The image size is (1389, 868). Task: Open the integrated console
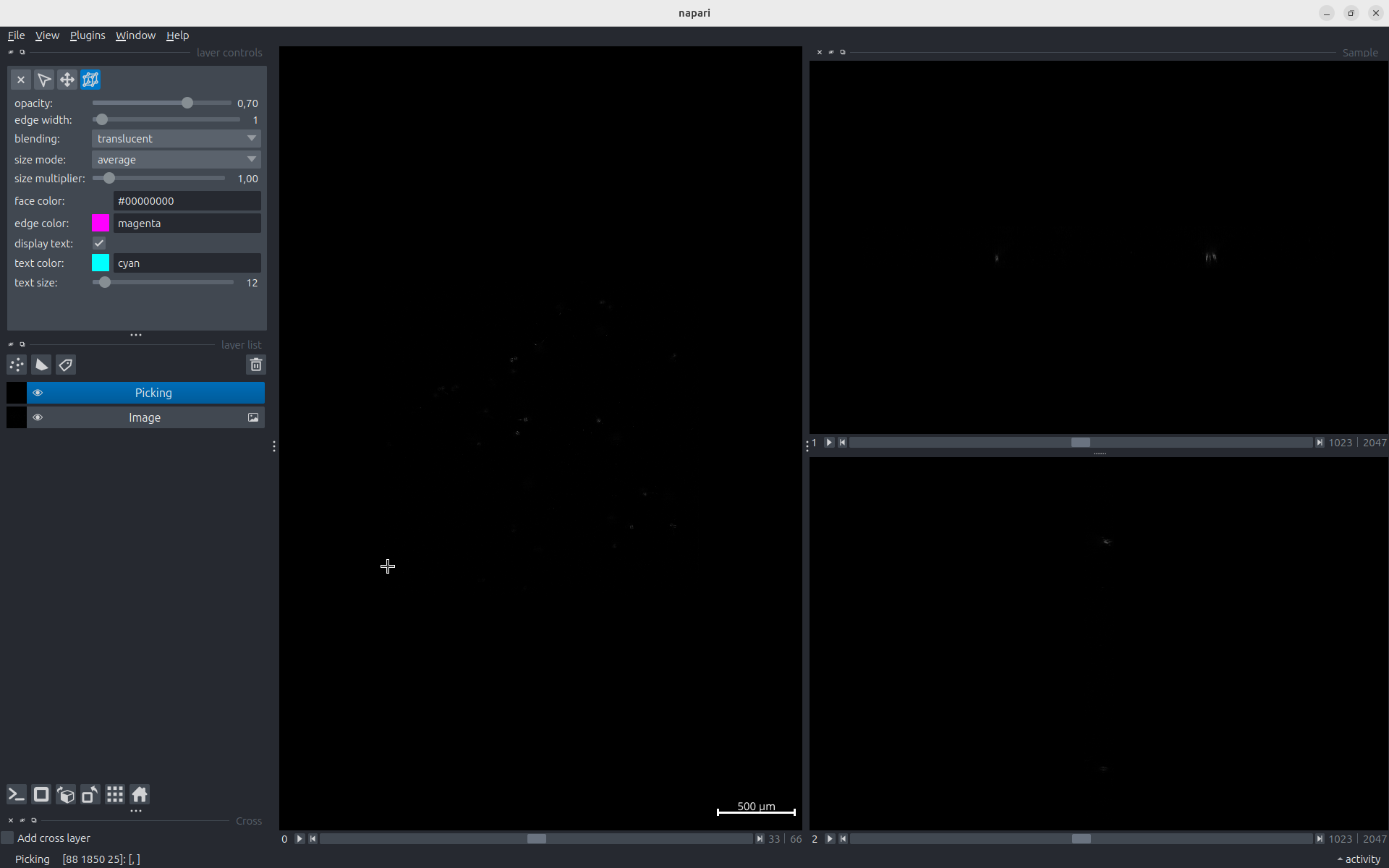[15, 794]
